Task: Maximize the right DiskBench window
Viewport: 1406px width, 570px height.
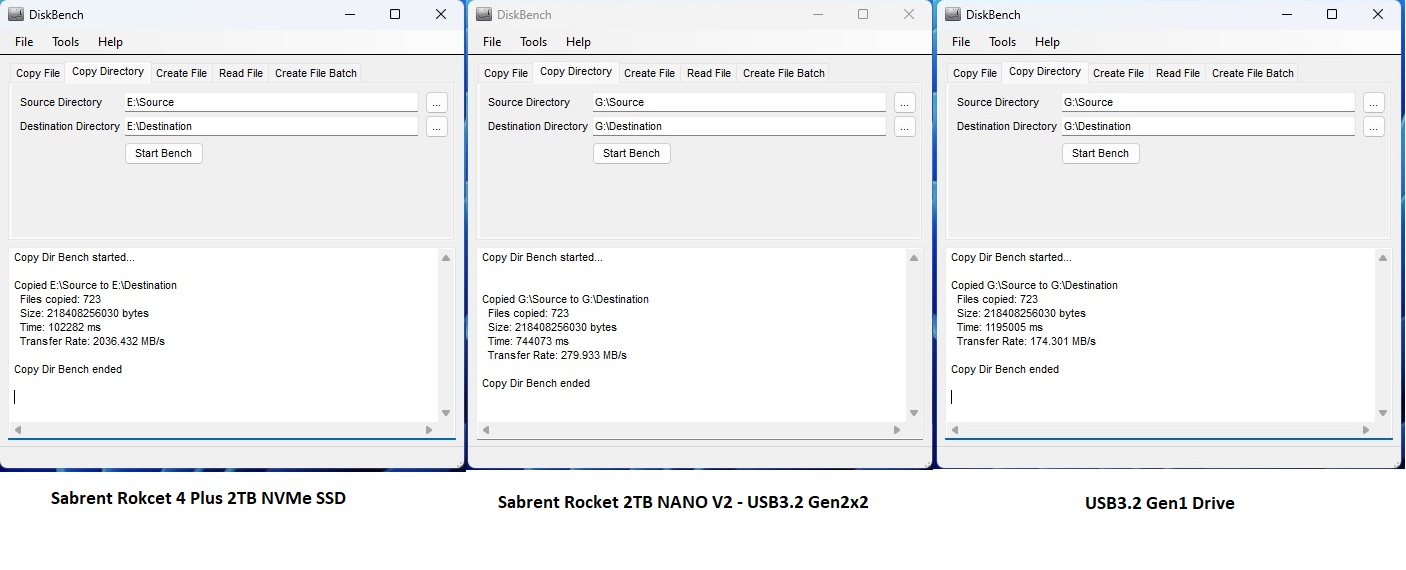Action: (1332, 14)
